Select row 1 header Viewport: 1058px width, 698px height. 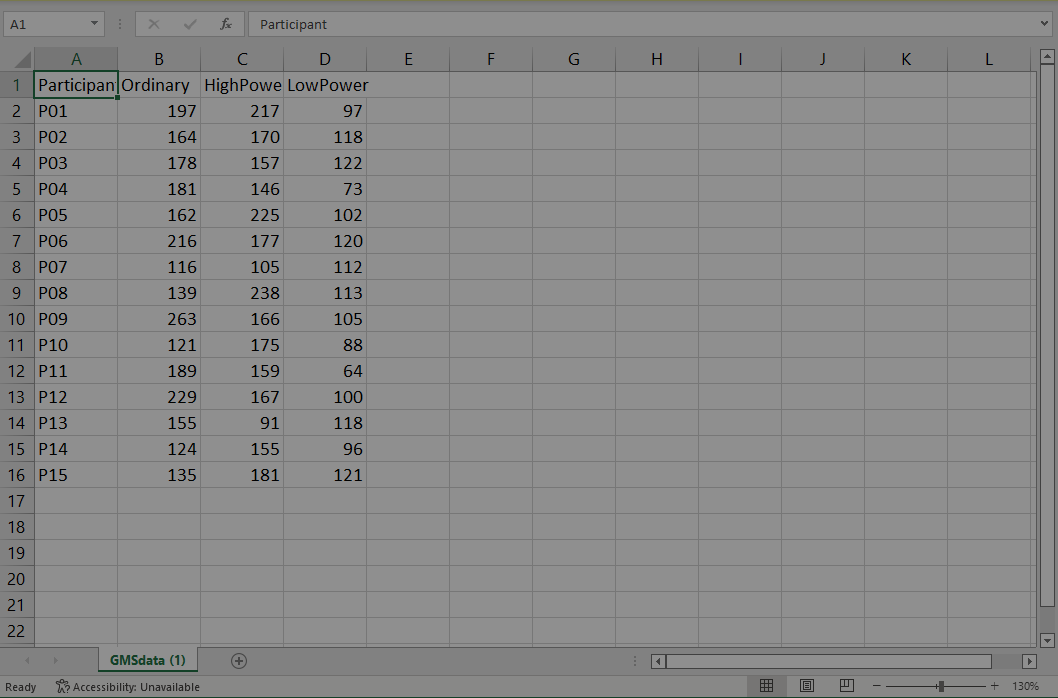tap(17, 85)
